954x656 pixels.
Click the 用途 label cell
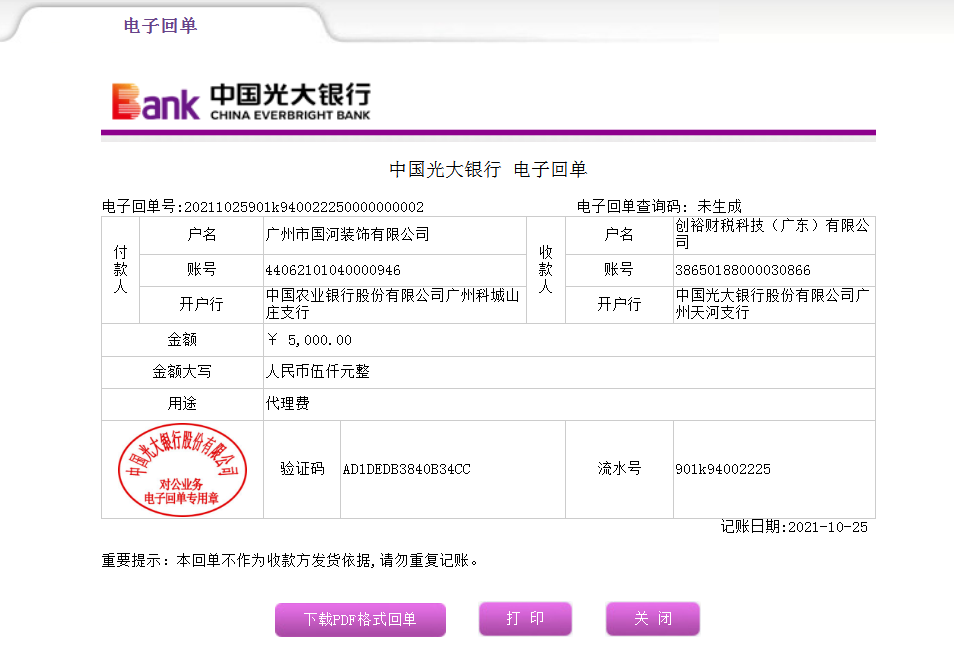[x=182, y=404]
